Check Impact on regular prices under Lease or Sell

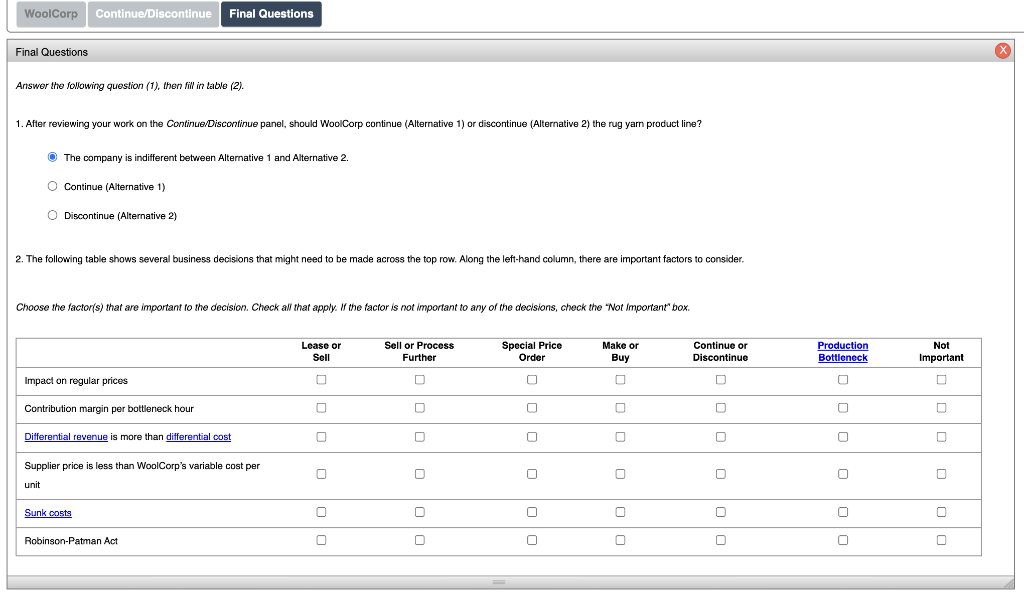(320, 379)
